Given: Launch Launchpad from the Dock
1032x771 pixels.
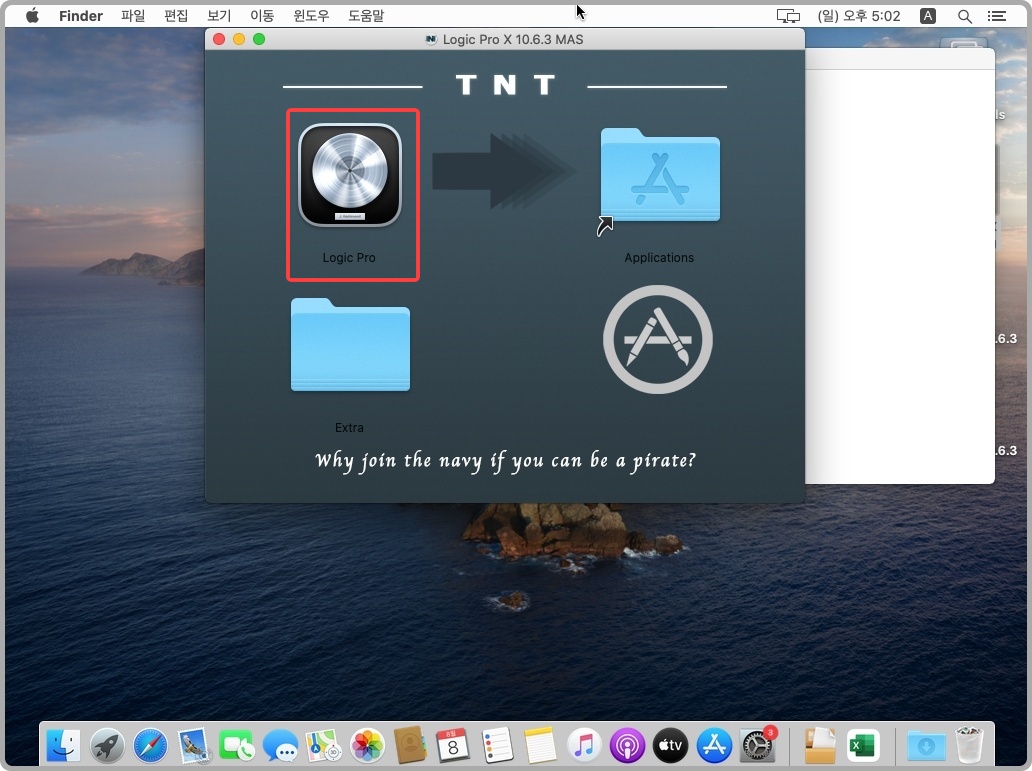Looking at the screenshot, I should click(107, 746).
